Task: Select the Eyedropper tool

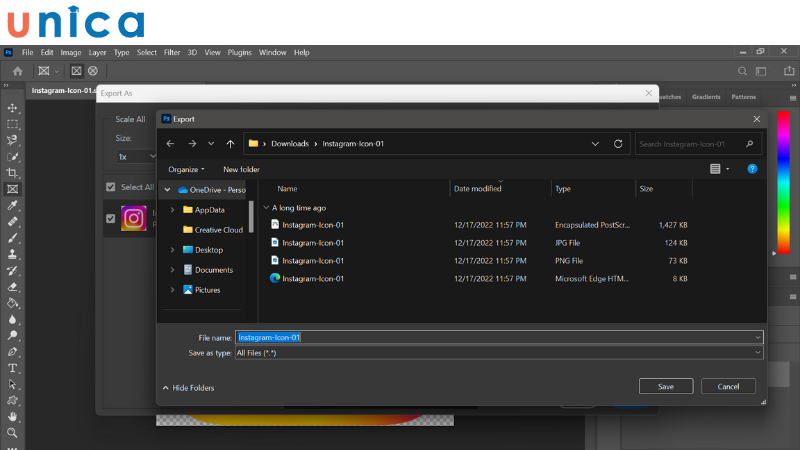Action: [13, 205]
